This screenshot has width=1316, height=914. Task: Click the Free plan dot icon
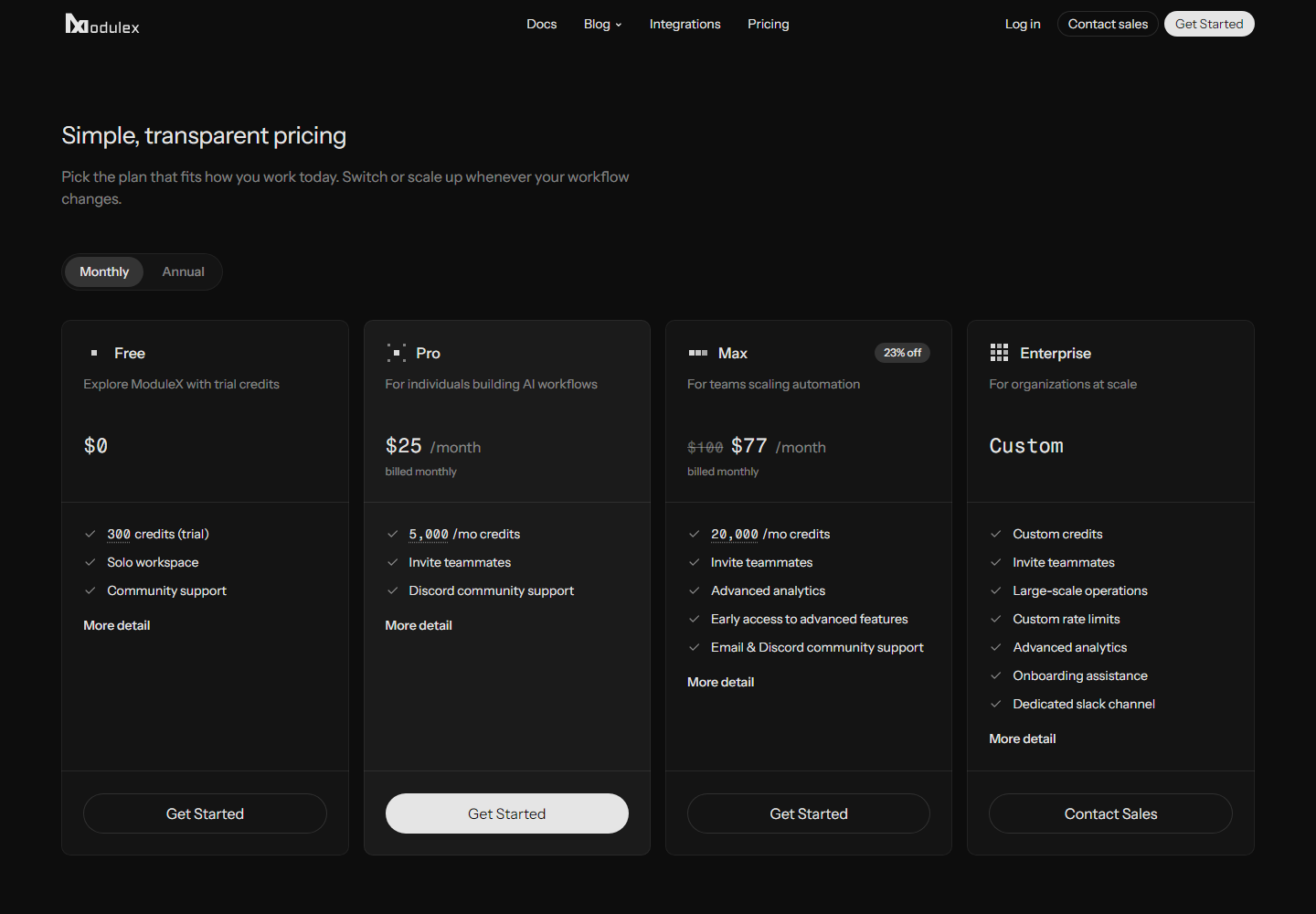pos(94,353)
